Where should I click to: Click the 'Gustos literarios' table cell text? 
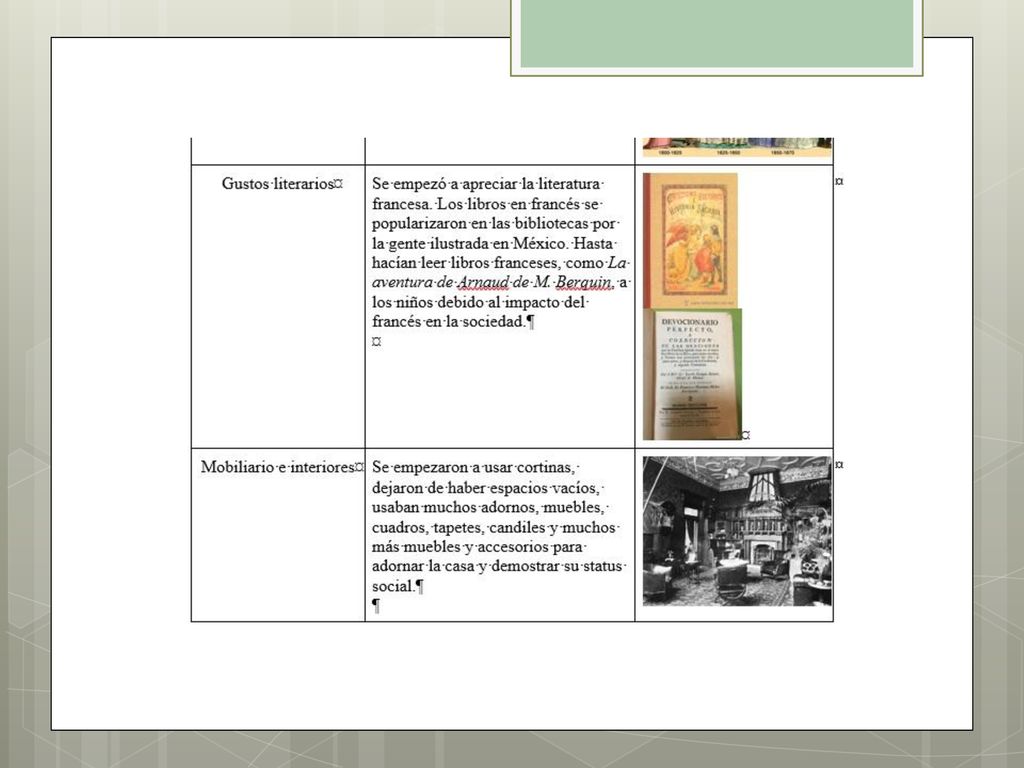[278, 184]
